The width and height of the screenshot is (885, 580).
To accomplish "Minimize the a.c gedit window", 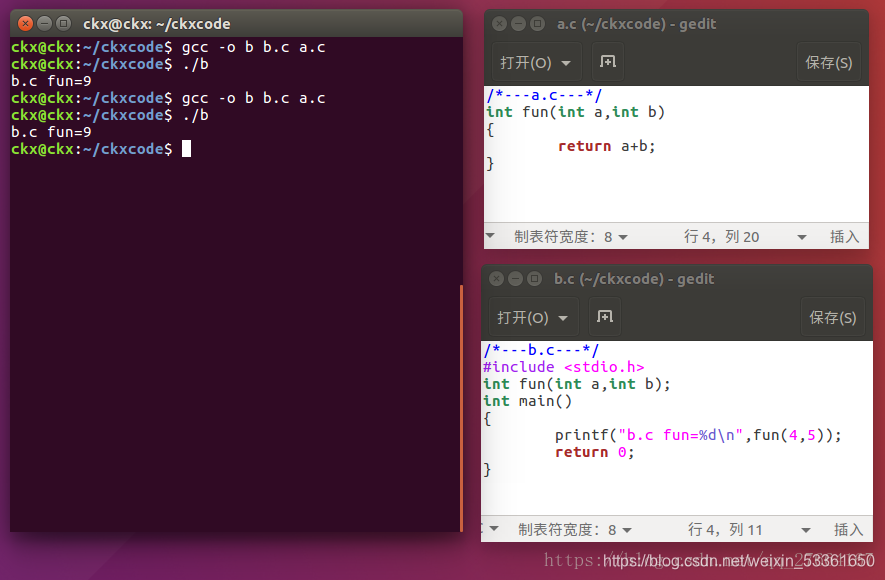I will click(x=518, y=24).
